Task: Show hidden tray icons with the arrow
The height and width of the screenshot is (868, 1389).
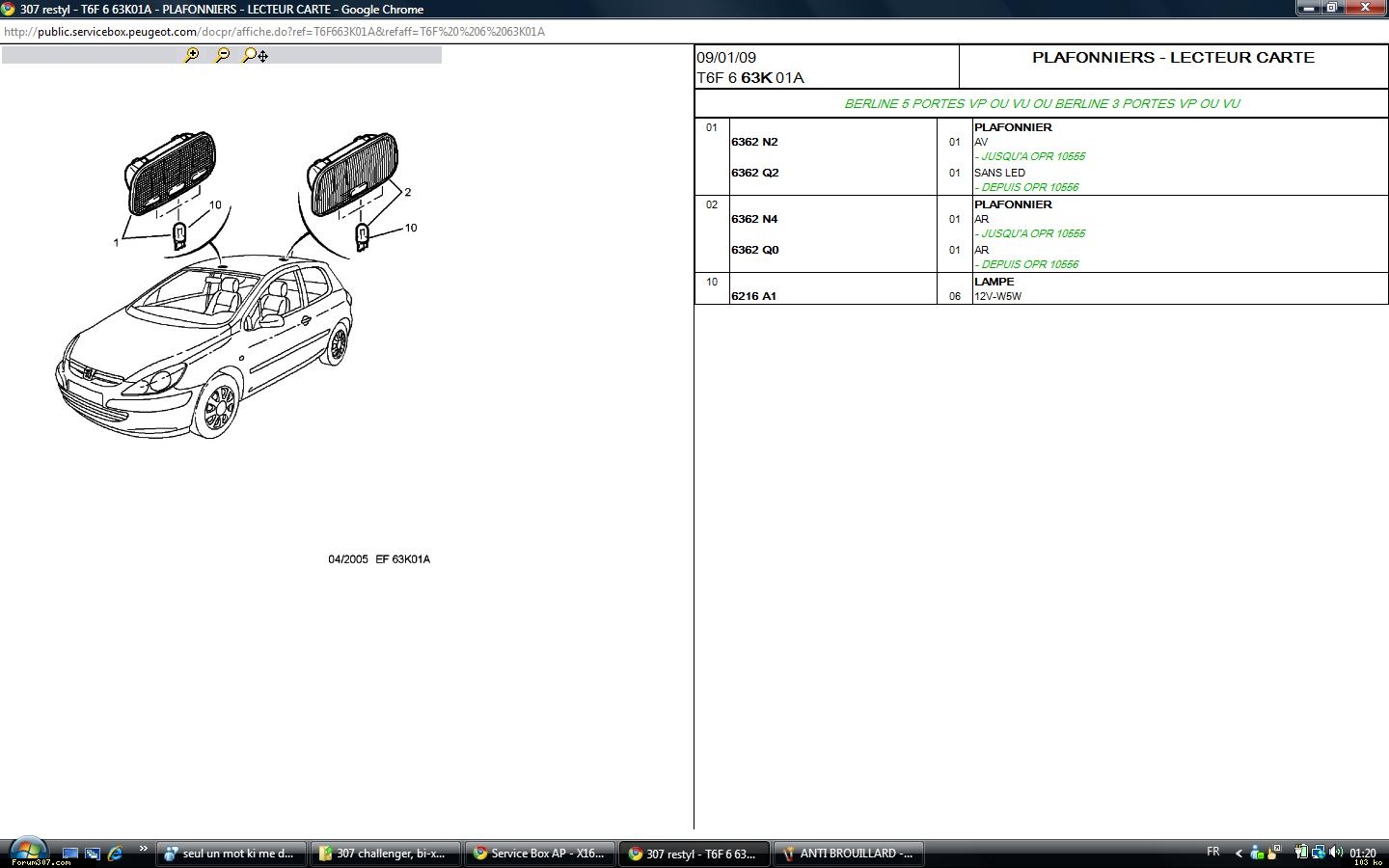Action: coord(1239,853)
